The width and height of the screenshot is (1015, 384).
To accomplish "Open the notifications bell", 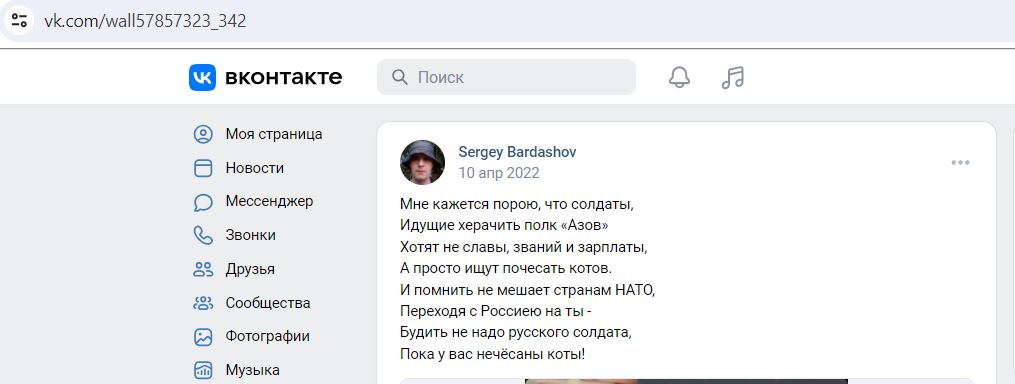I will (679, 77).
